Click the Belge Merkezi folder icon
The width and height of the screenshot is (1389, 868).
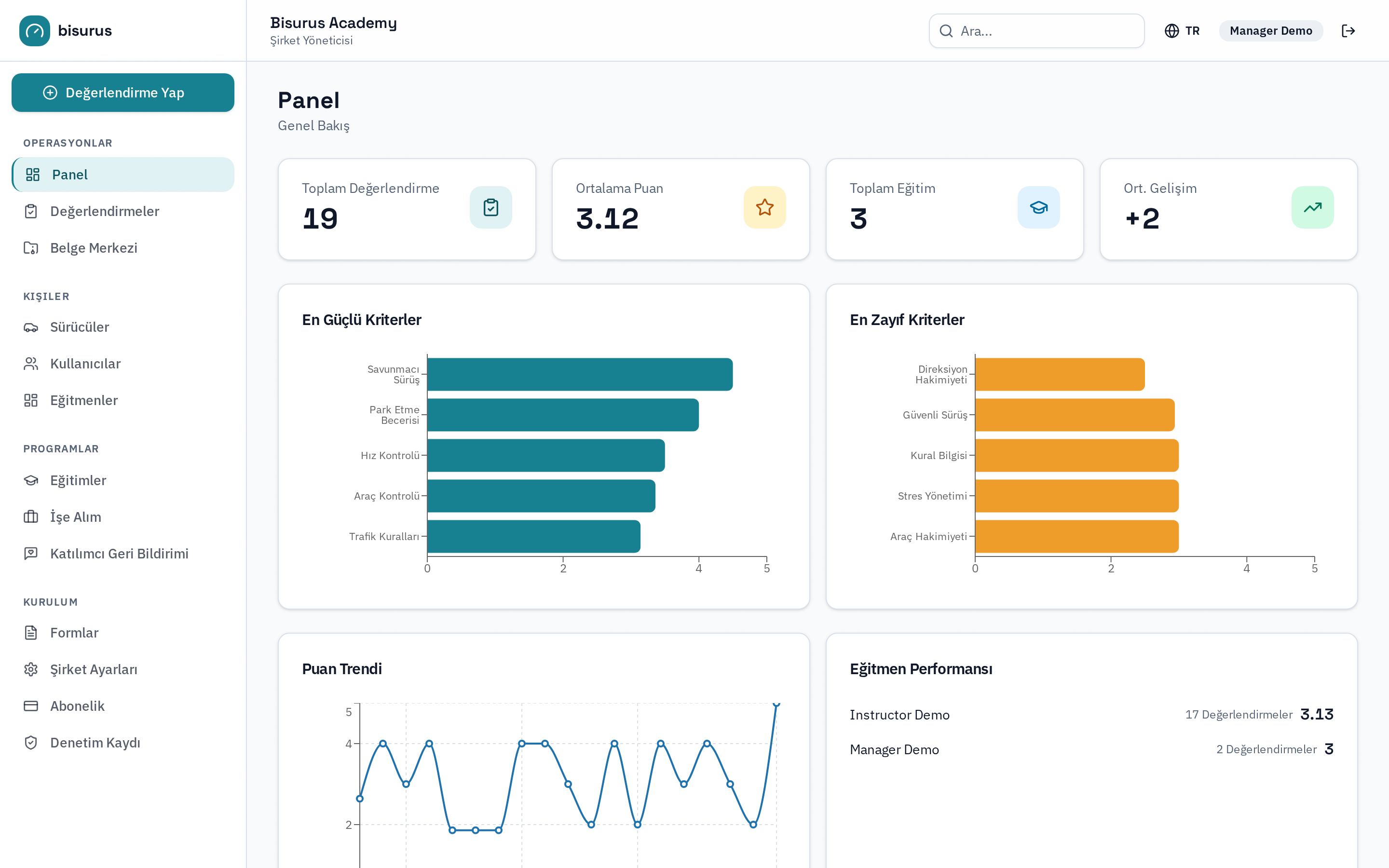point(31,248)
